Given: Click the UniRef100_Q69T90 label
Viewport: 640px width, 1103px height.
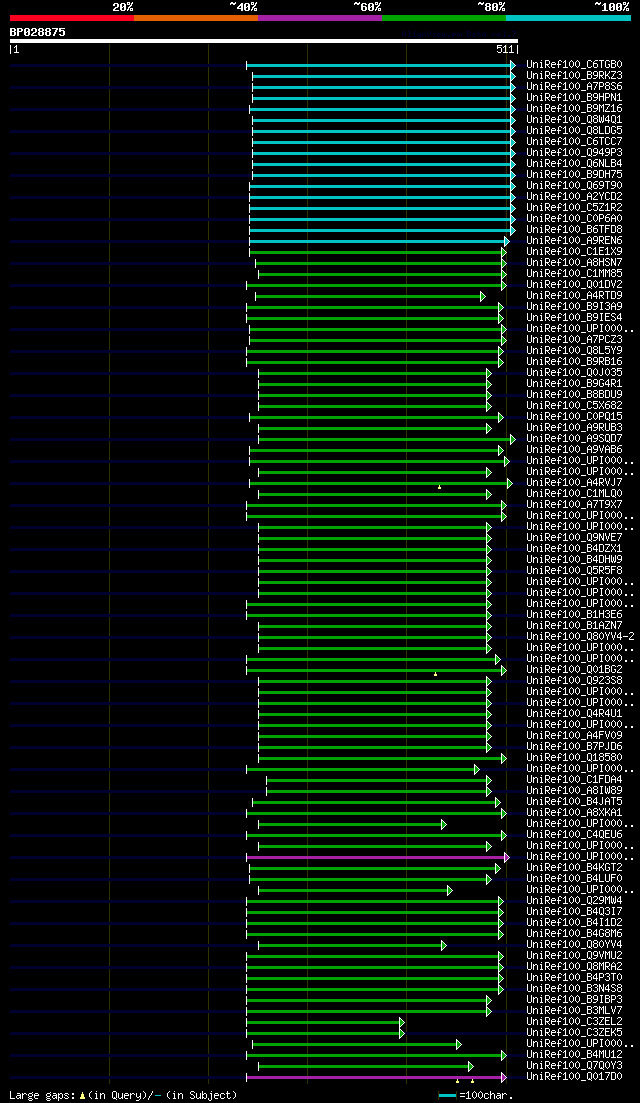Looking at the screenshot, I should tap(574, 185).
